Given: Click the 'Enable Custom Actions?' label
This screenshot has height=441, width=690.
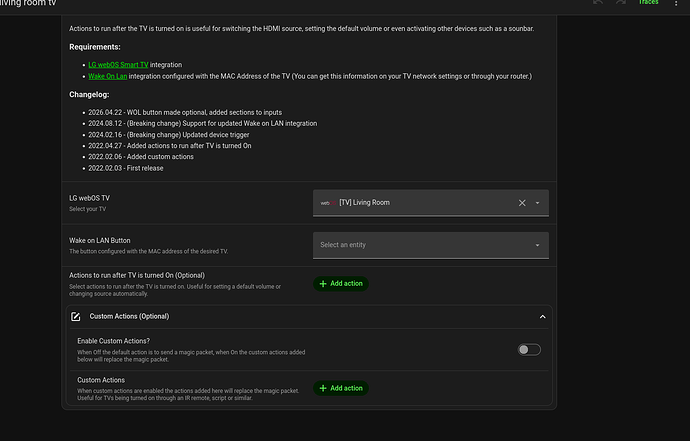Looking at the screenshot, I should click(x=114, y=341).
